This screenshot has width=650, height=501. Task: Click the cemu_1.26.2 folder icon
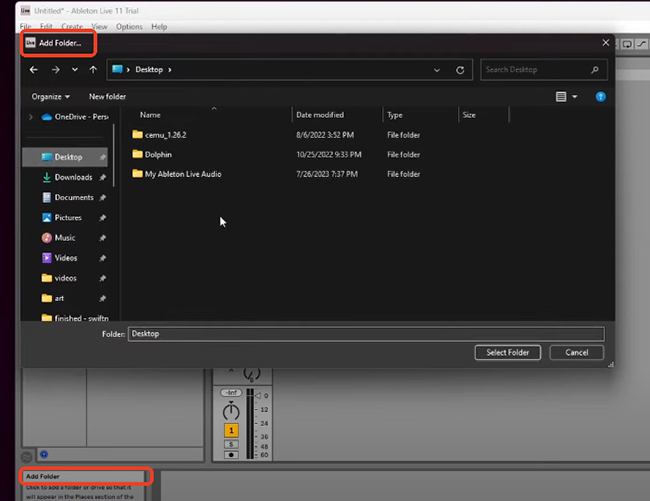(x=137, y=134)
